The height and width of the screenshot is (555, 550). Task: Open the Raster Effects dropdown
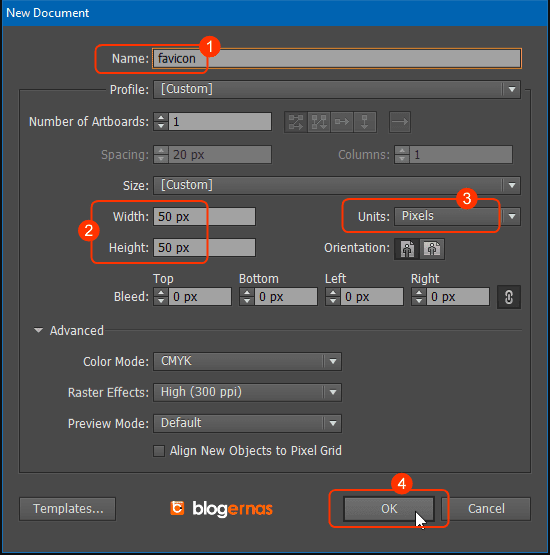coord(247,392)
